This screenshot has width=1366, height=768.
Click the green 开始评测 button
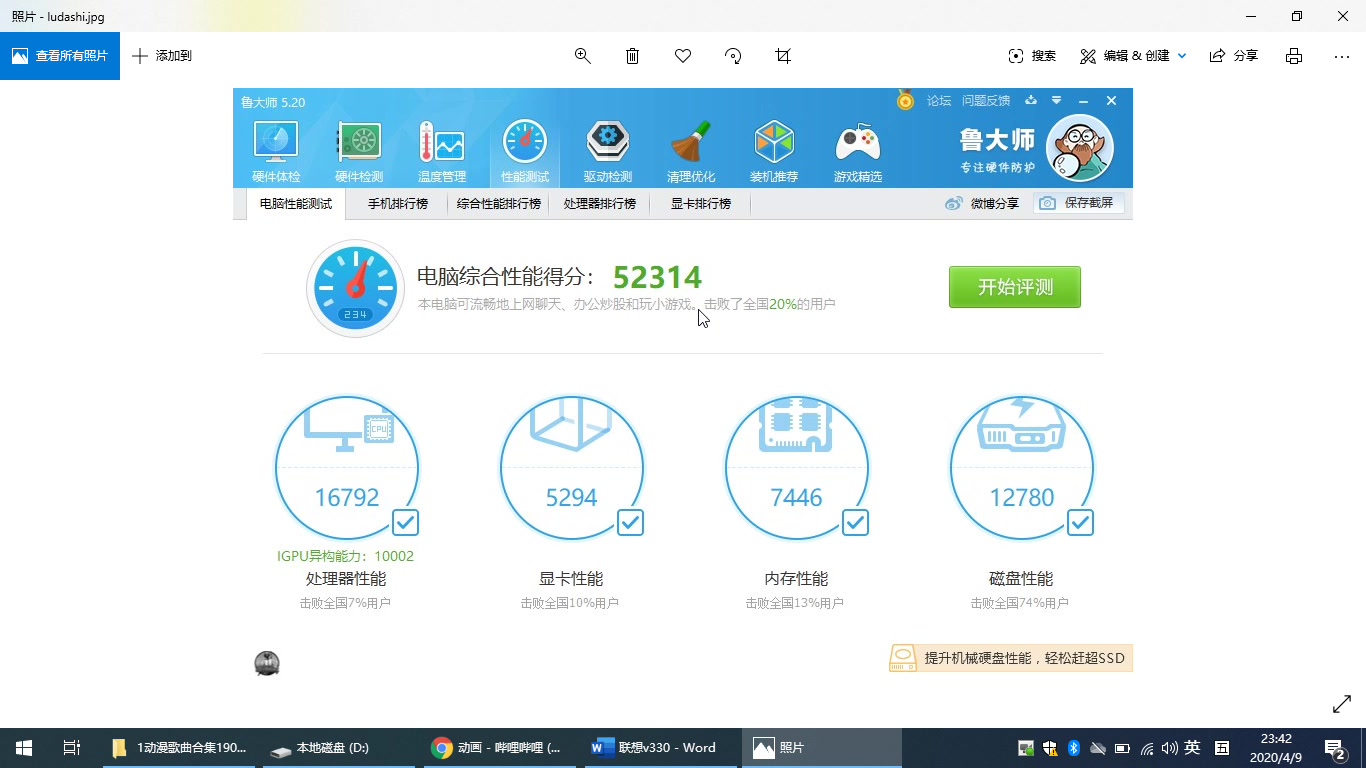point(1015,287)
